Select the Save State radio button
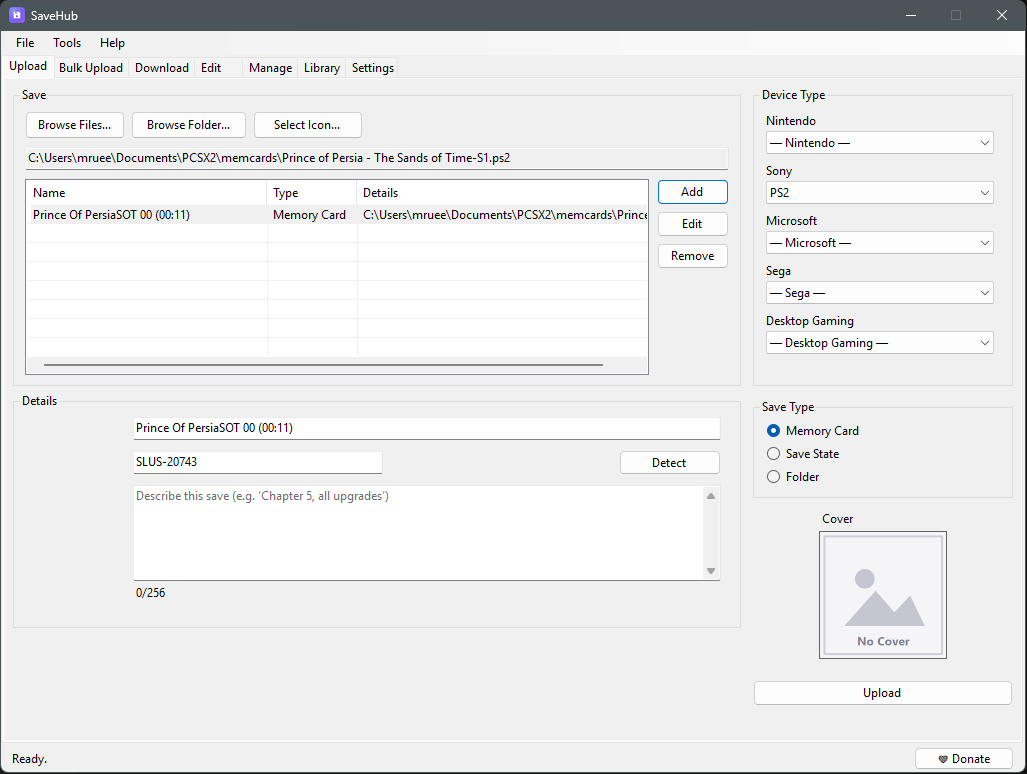 (774, 454)
